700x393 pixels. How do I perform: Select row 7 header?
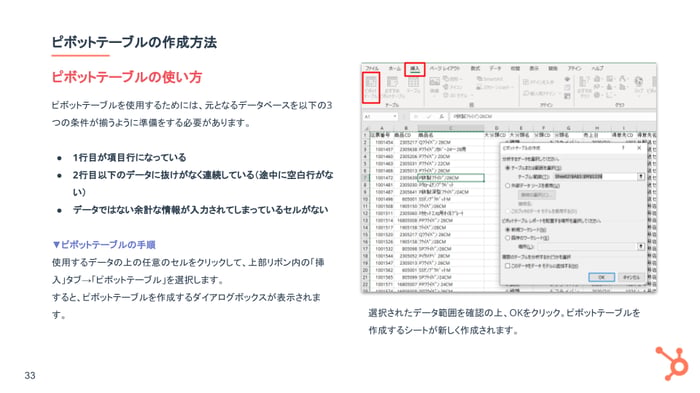[365, 178]
